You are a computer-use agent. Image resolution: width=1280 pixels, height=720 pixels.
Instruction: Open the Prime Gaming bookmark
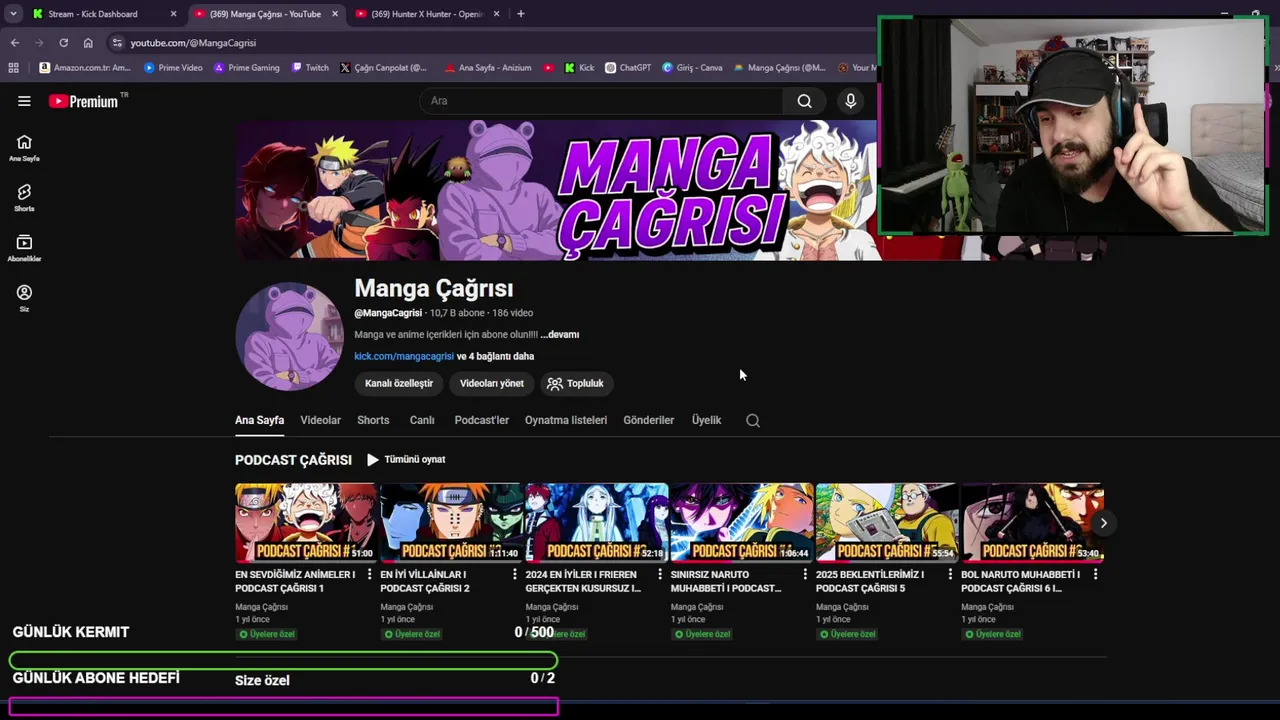tap(247, 68)
